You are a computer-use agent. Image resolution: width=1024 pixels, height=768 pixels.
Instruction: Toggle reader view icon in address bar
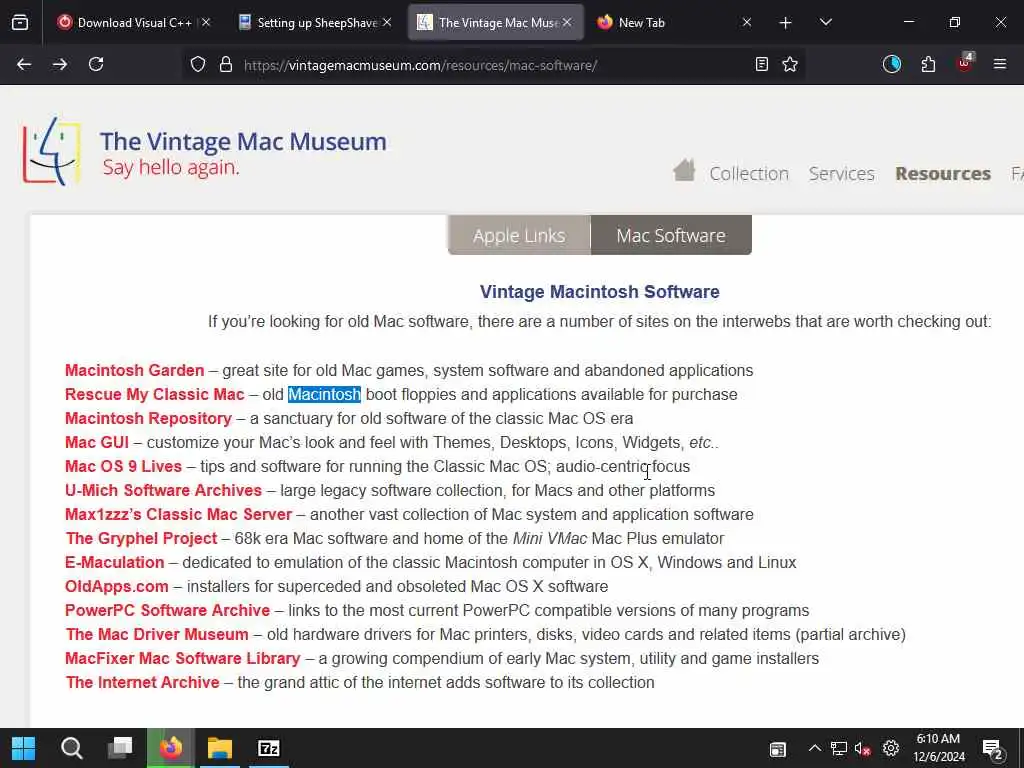pyautogui.click(x=761, y=64)
